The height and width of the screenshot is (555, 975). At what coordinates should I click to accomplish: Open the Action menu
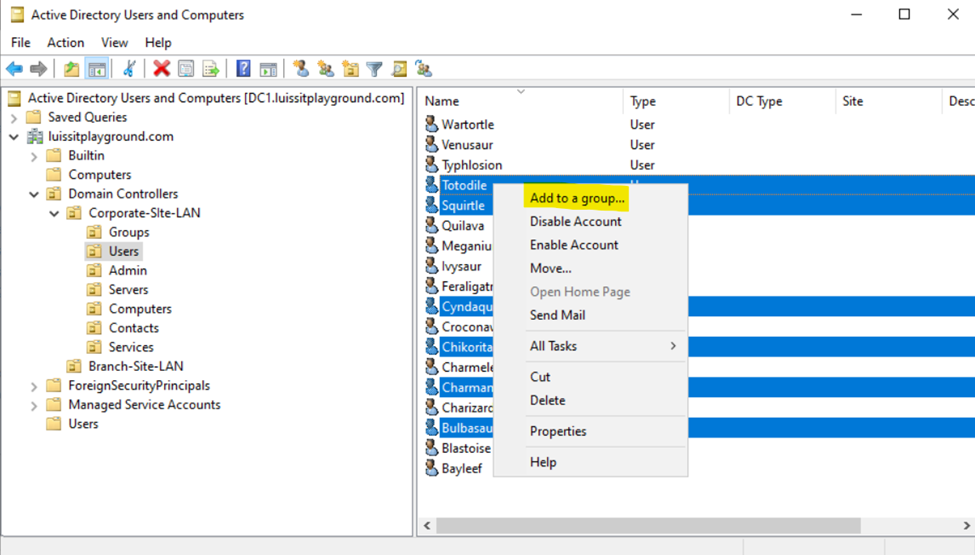coord(65,42)
